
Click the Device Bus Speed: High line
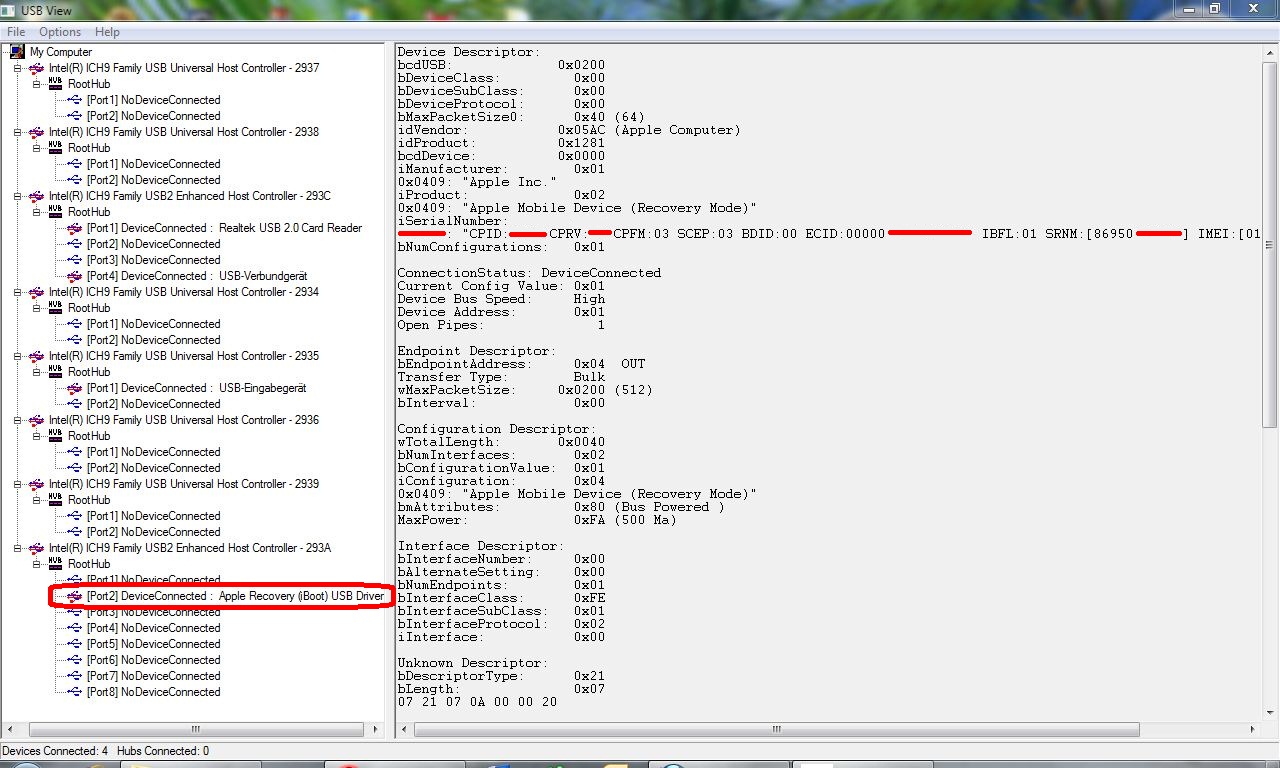pos(501,299)
